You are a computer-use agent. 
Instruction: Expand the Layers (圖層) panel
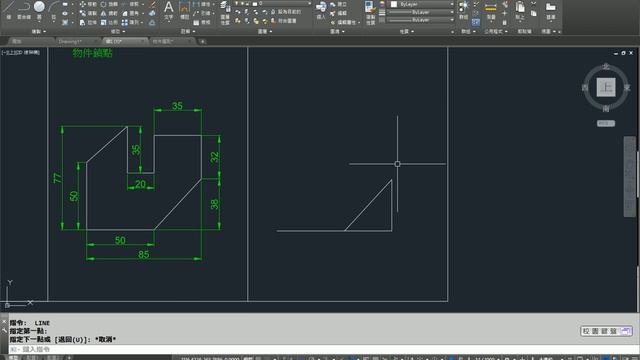(x=265, y=31)
